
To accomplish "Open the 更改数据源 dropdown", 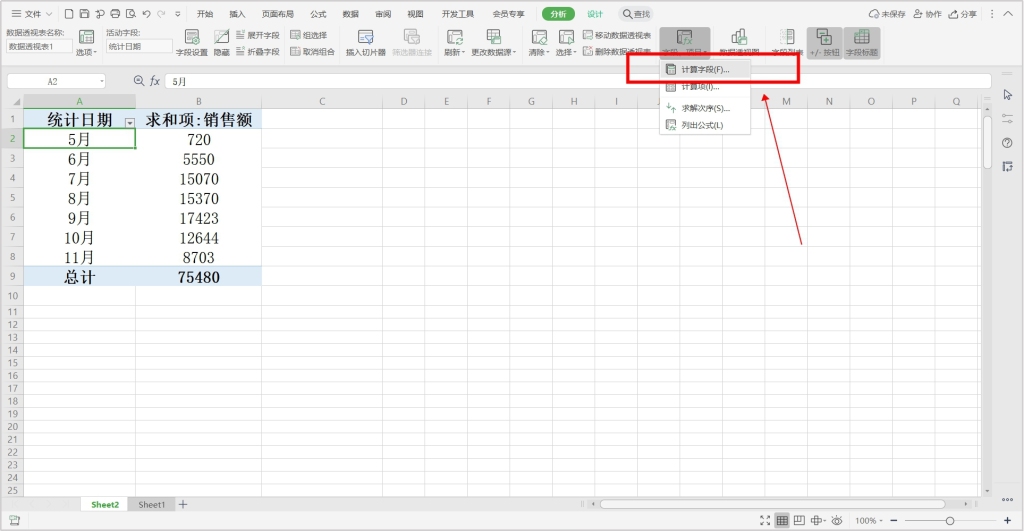I will pyautogui.click(x=494, y=42).
